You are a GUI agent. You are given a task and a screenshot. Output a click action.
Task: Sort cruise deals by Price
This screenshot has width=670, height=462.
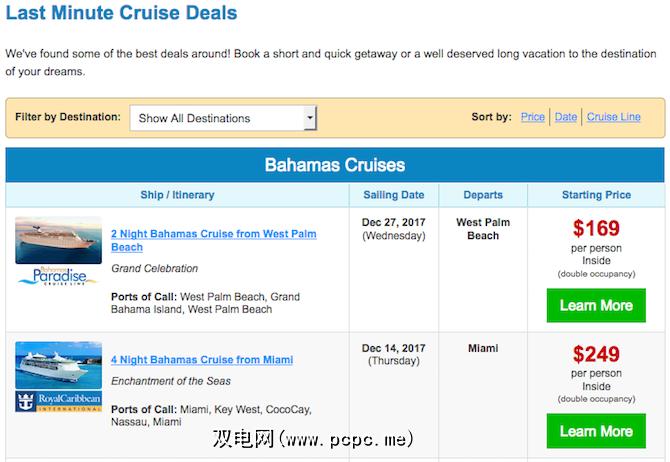[x=533, y=117]
